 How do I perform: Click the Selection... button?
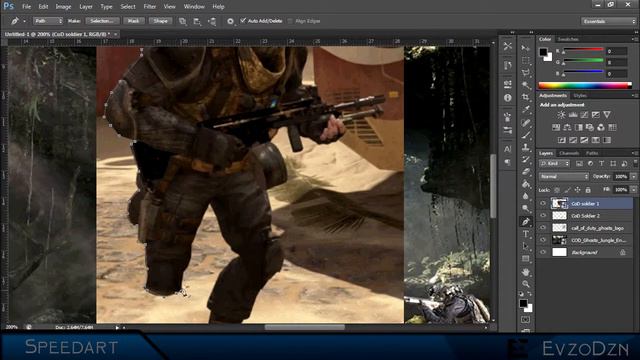[102, 21]
